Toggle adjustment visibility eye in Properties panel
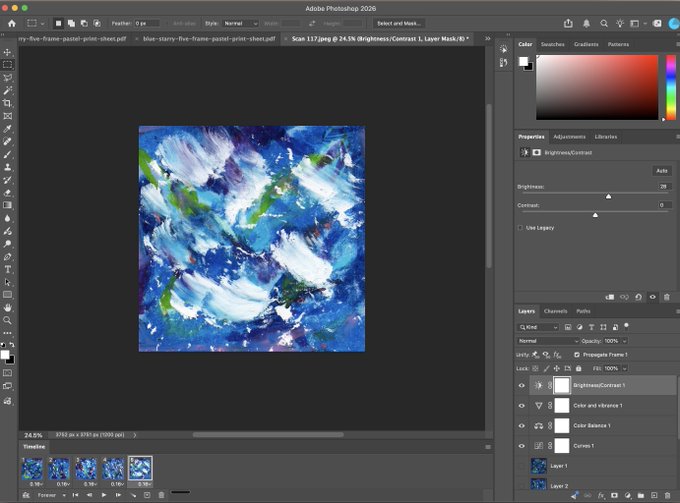 point(653,297)
